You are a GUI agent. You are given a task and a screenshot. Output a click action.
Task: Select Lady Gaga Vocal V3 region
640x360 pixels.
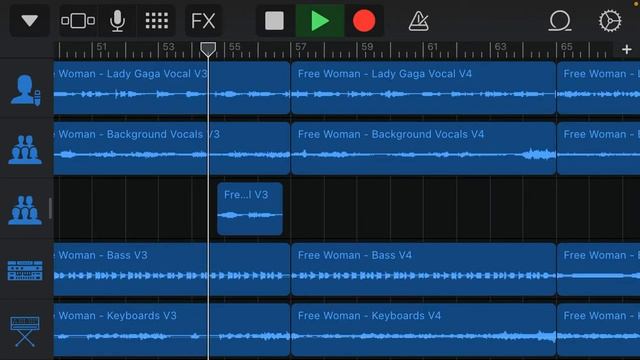coord(172,88)
